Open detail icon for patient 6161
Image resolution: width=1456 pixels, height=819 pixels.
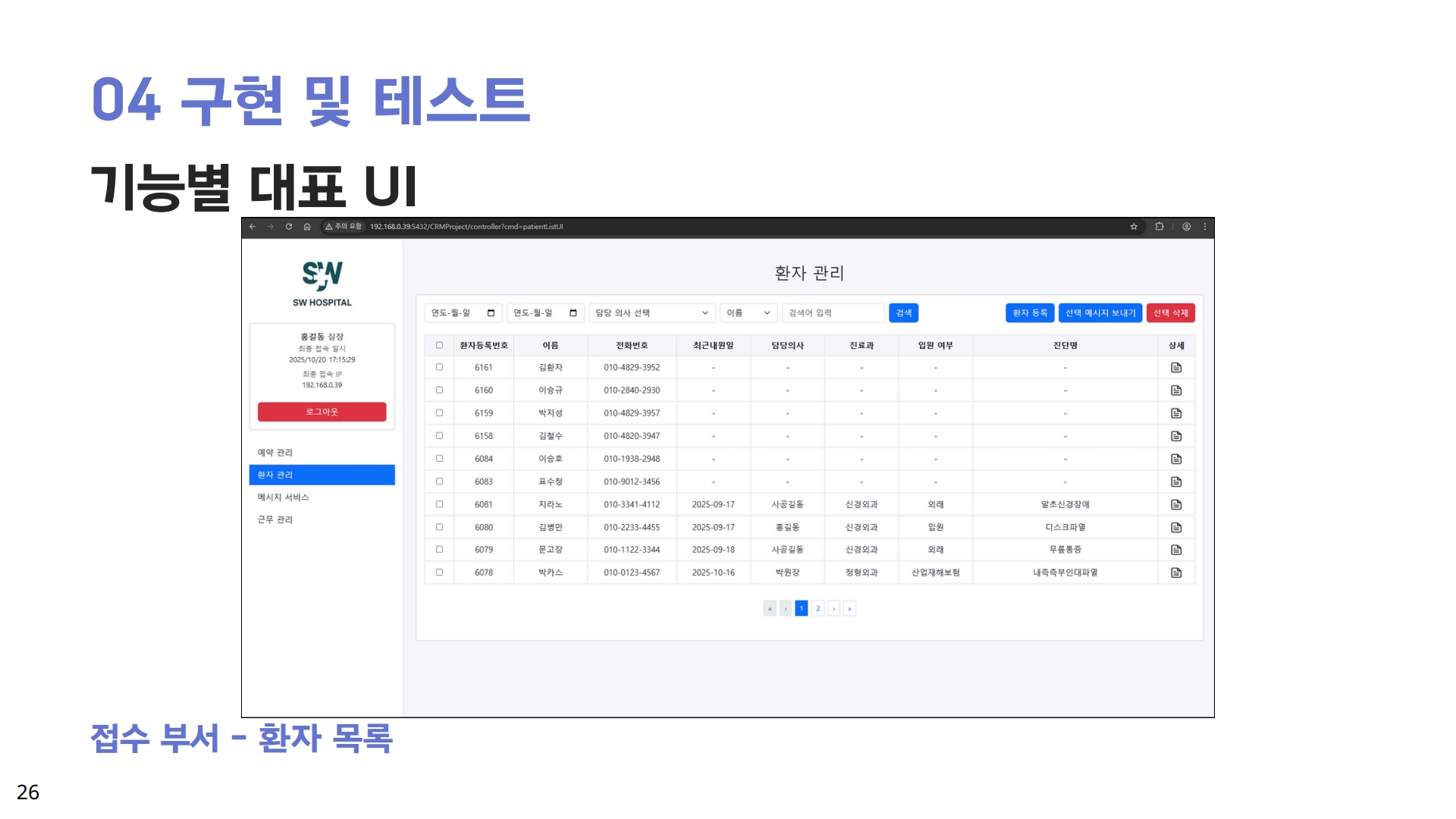pyautogui.click(x=1176, y=368)
